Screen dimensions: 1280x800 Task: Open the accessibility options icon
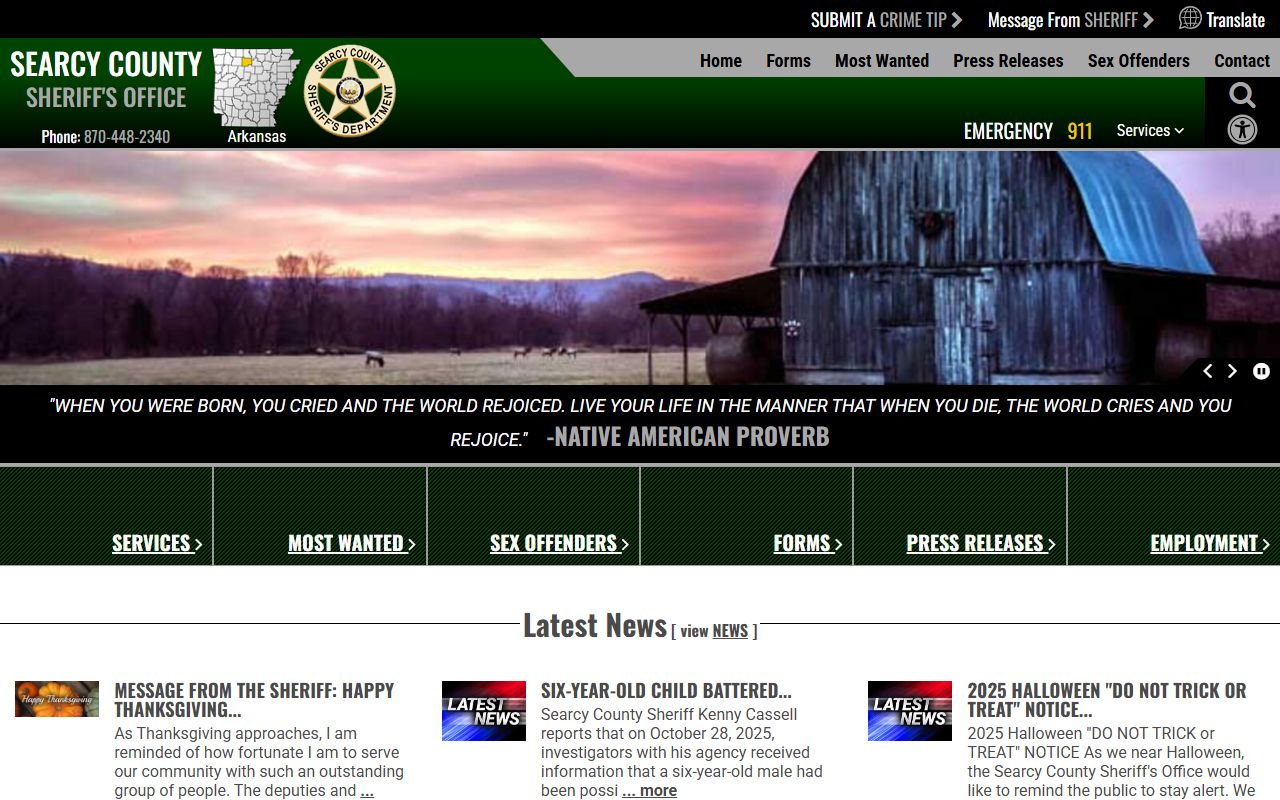(x=1242, y=130)
